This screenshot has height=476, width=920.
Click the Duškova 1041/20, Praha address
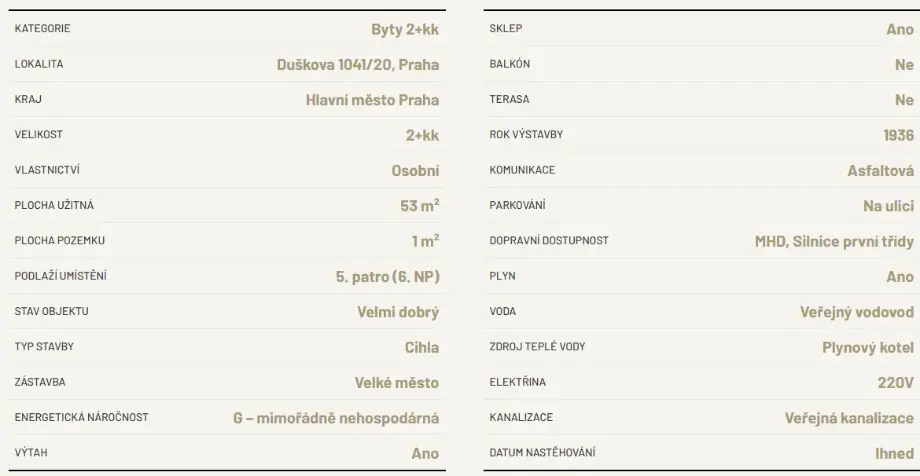pos(357,65)
